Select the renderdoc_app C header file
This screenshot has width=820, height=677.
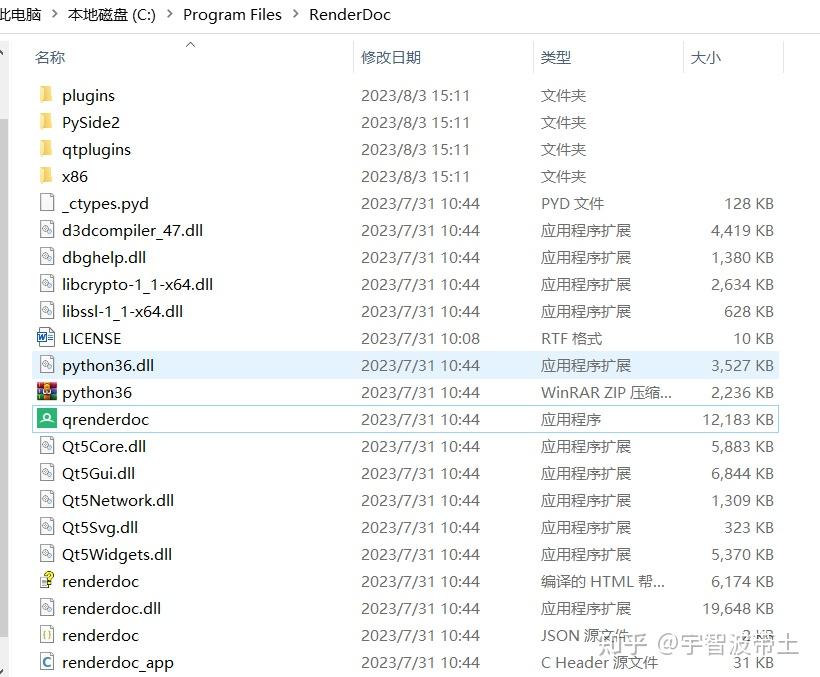point(120,662)
